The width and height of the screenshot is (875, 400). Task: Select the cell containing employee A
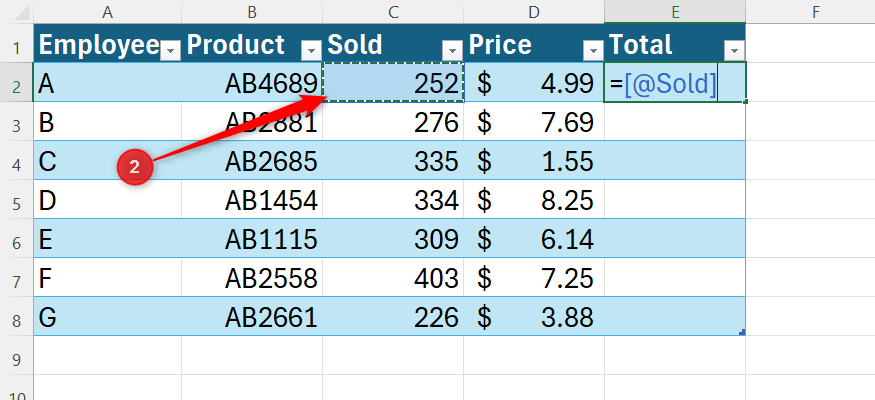tap(108, 83)
